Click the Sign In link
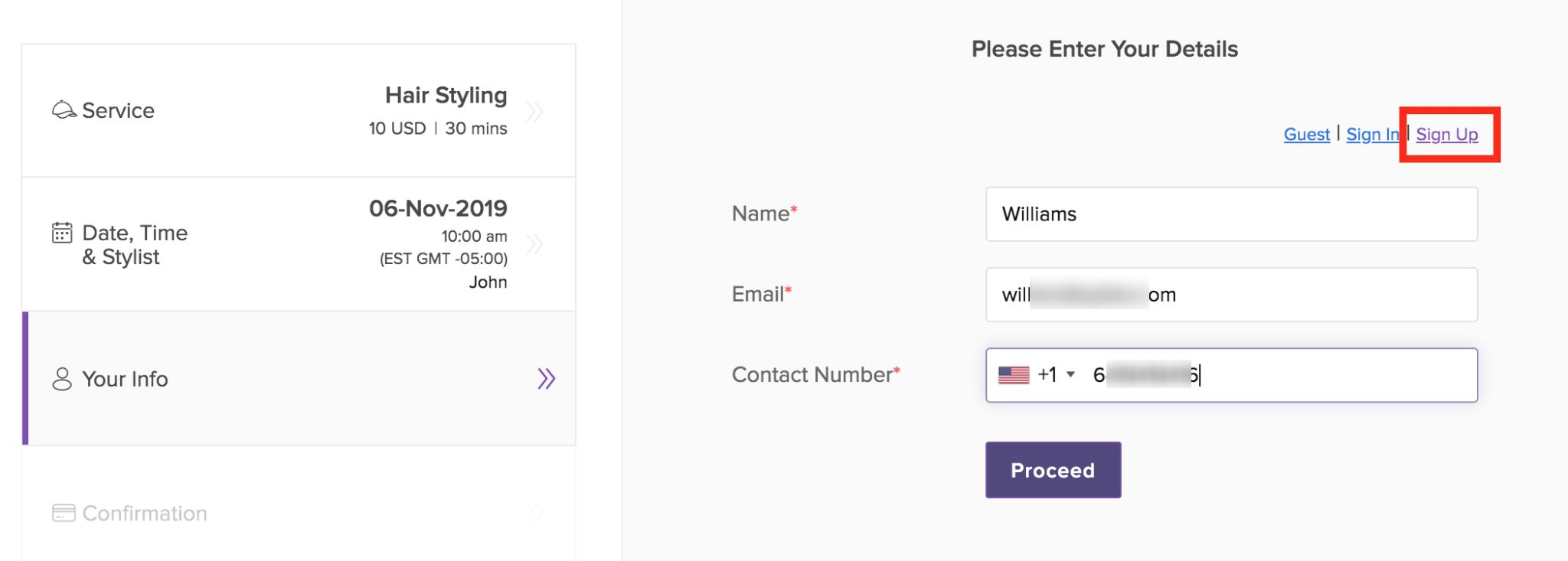The image size is (1568, 561). click(1372, 135)
